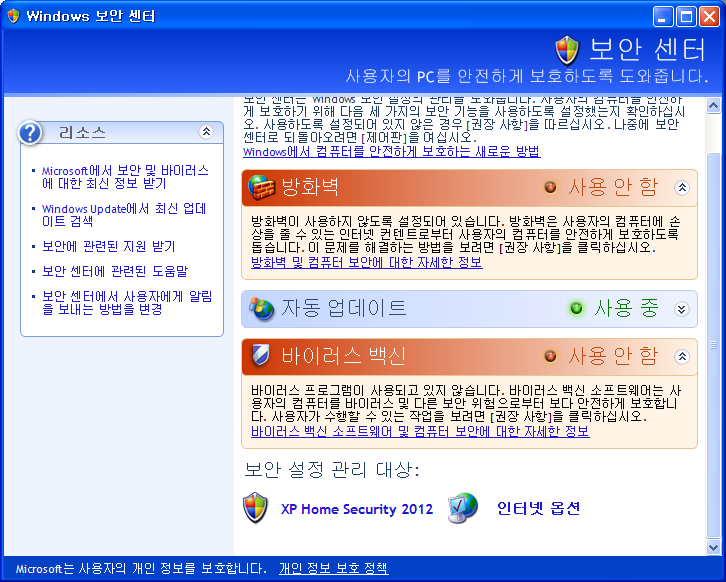Click the virus vaccine 사용 안 함 status text
This screenshot has height=582, width=726.
click(x=613, y=356)
